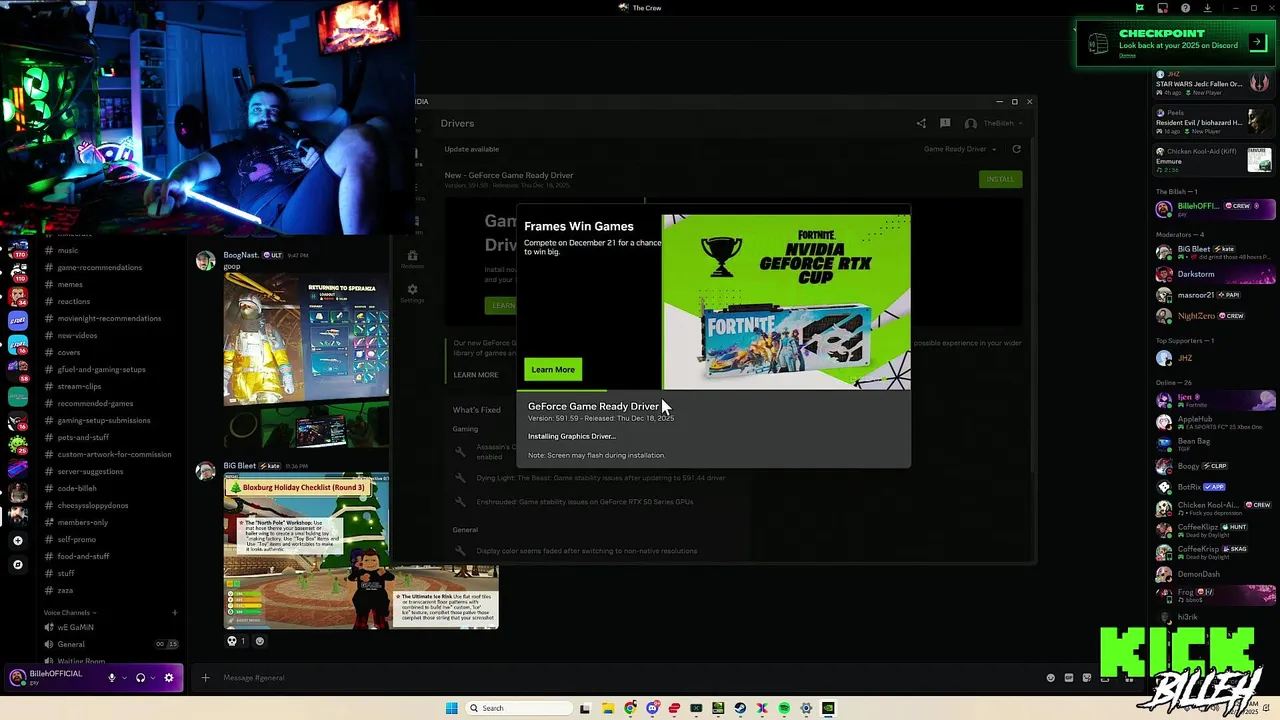
Task: Open Chicken Kool-Aid's Emmure listening card
Action: coord(1213,158)
